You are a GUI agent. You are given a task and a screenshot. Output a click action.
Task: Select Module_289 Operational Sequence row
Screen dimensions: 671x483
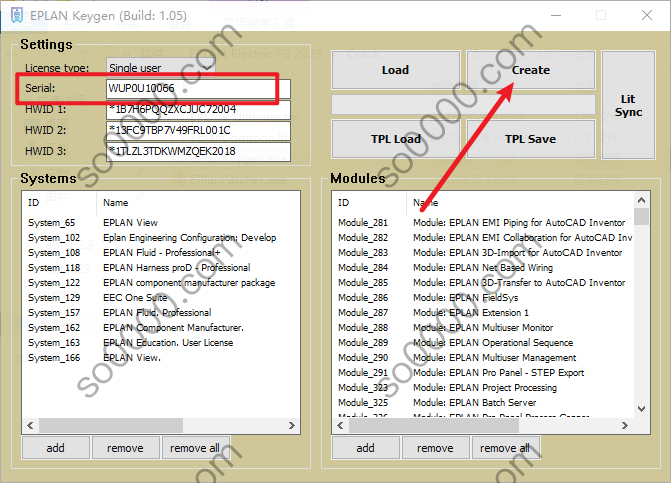point(484,342)
